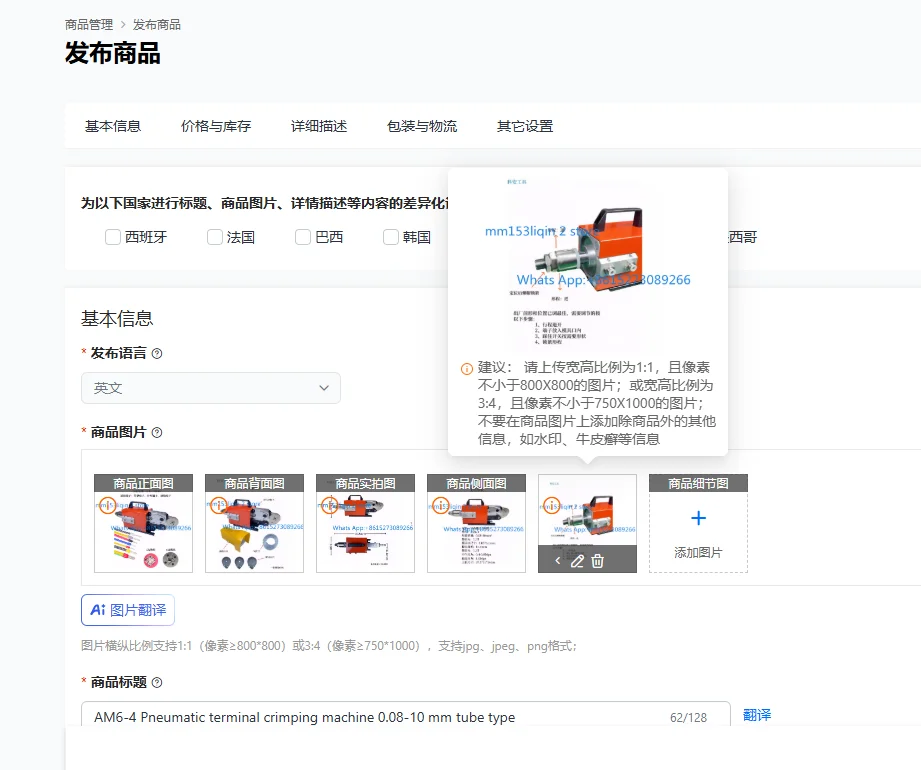Click the 翻译 link beside the product title
The width and height of the screenshot is (921, 770).
pyautogui.click(x=757, y=715)
